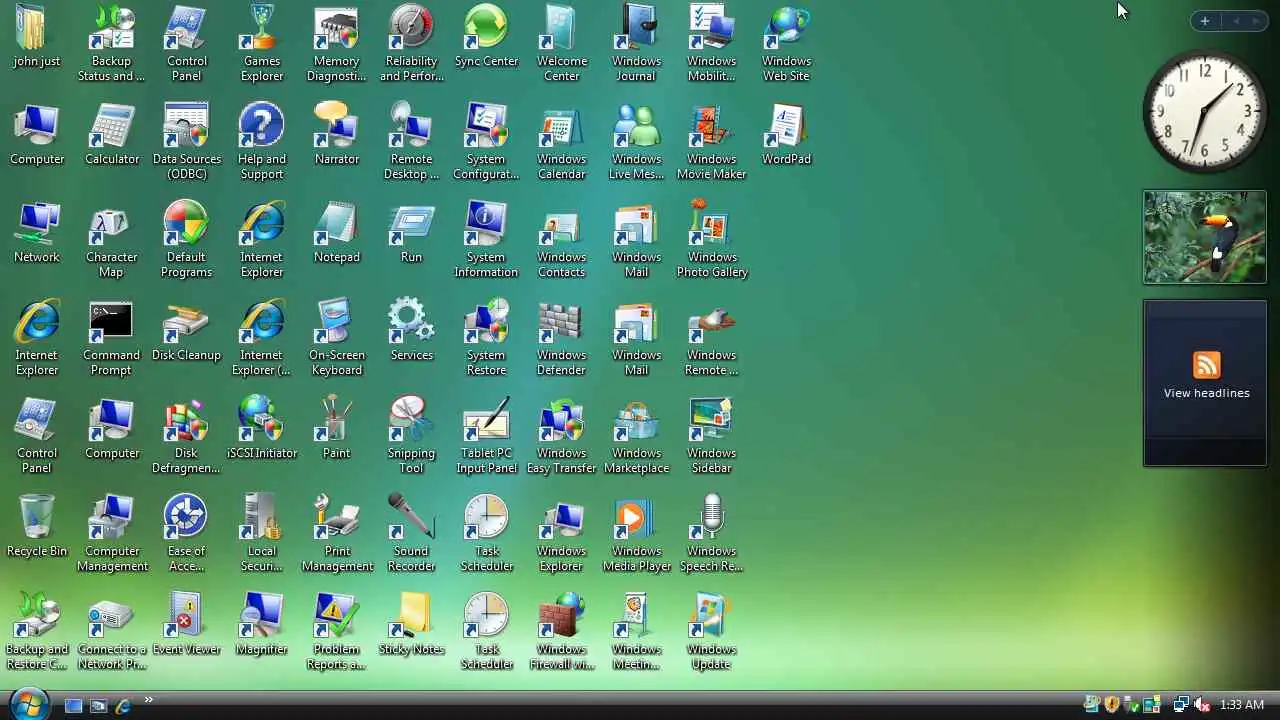This screenshot has width=1280, height=720.
Task: Open Windows Media Player shortcut
Action: [637, 534]
